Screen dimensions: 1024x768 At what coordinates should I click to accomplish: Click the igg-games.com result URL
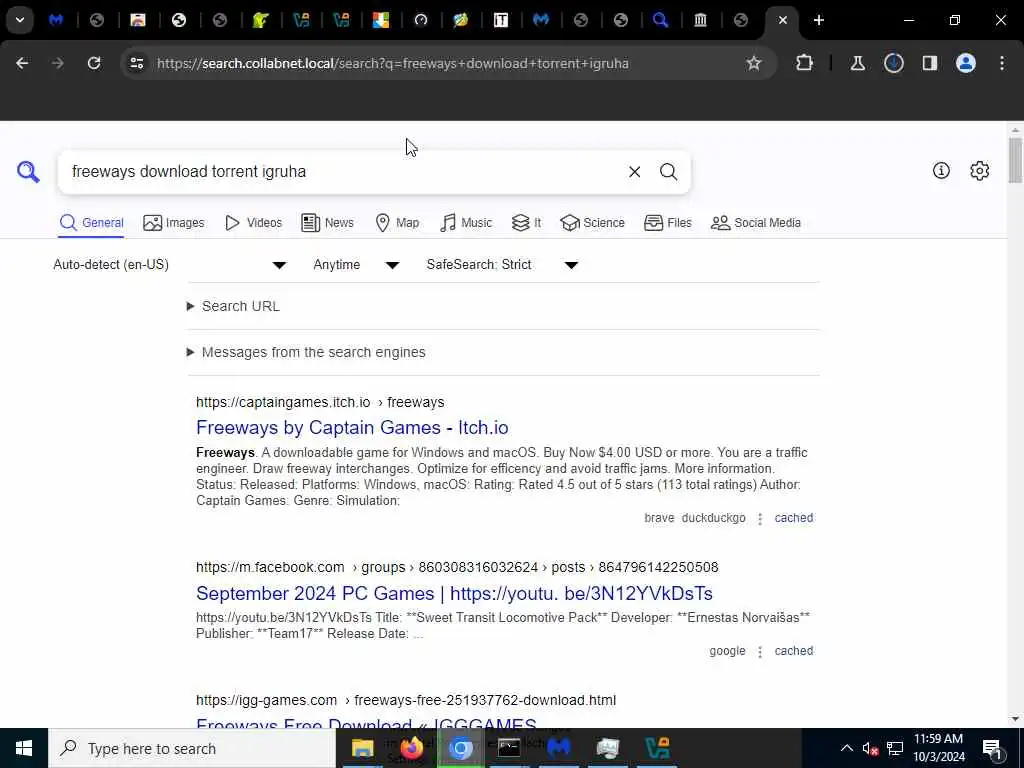click(x=406, y=700)
